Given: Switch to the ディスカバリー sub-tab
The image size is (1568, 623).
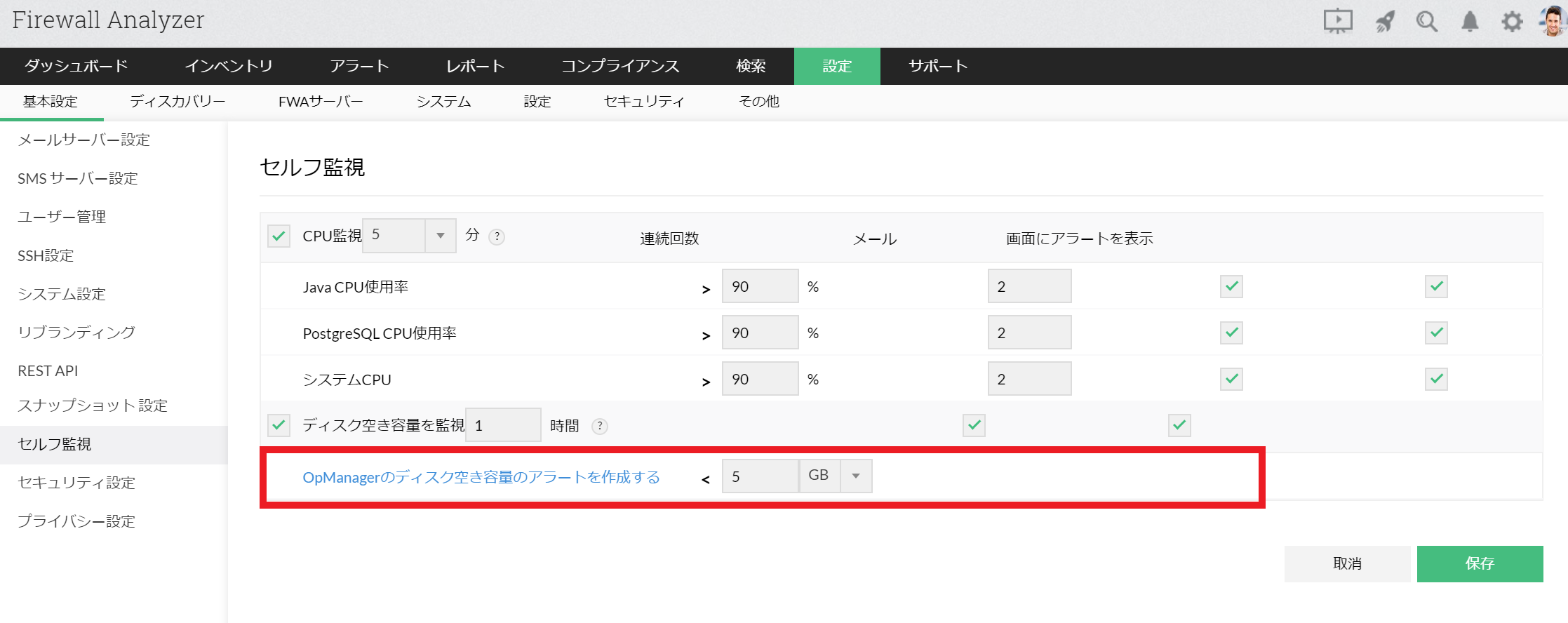Looking at the screenshot, I should coord(177,102).
